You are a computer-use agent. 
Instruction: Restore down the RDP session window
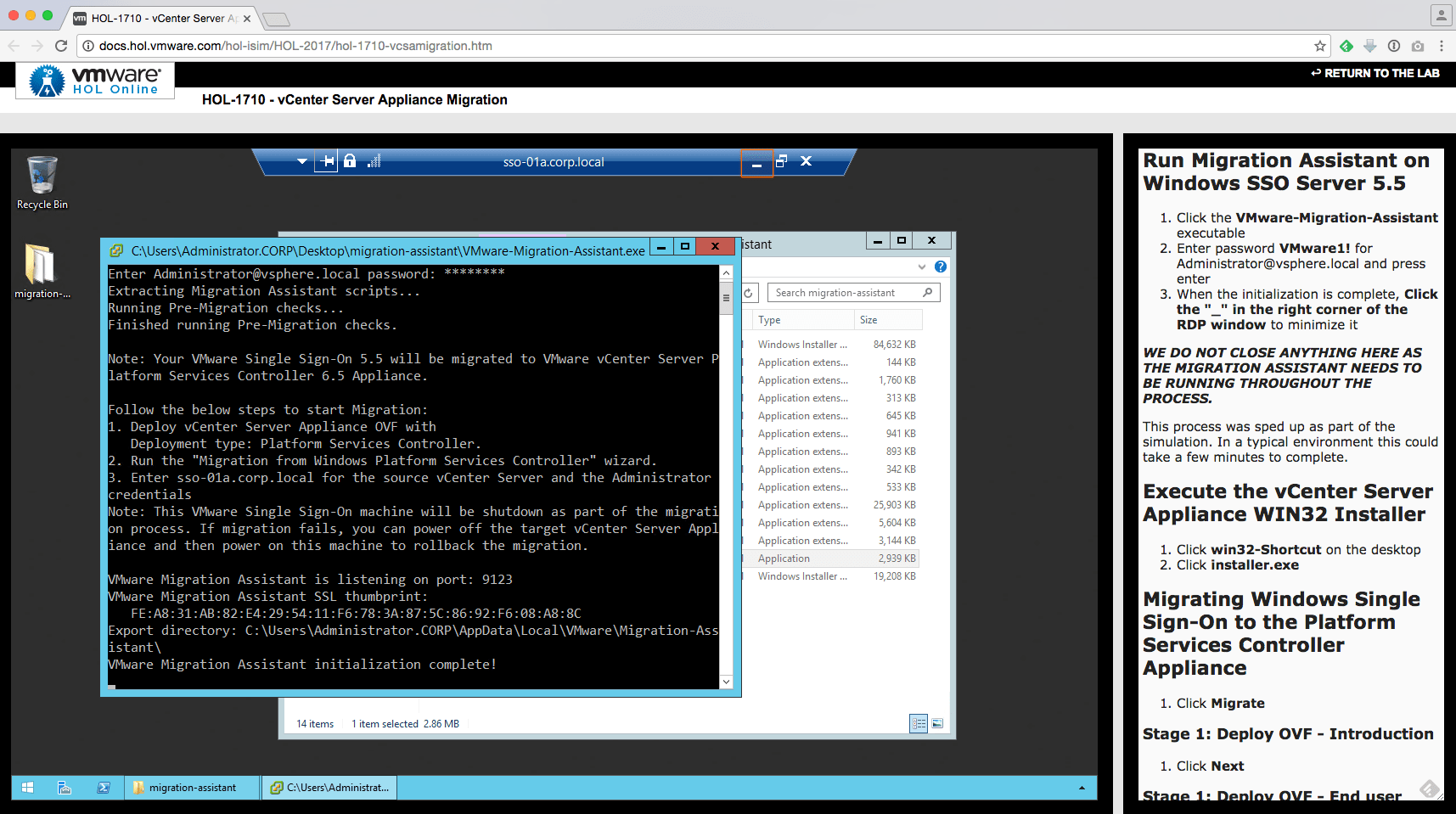click(x=782, y=160)
